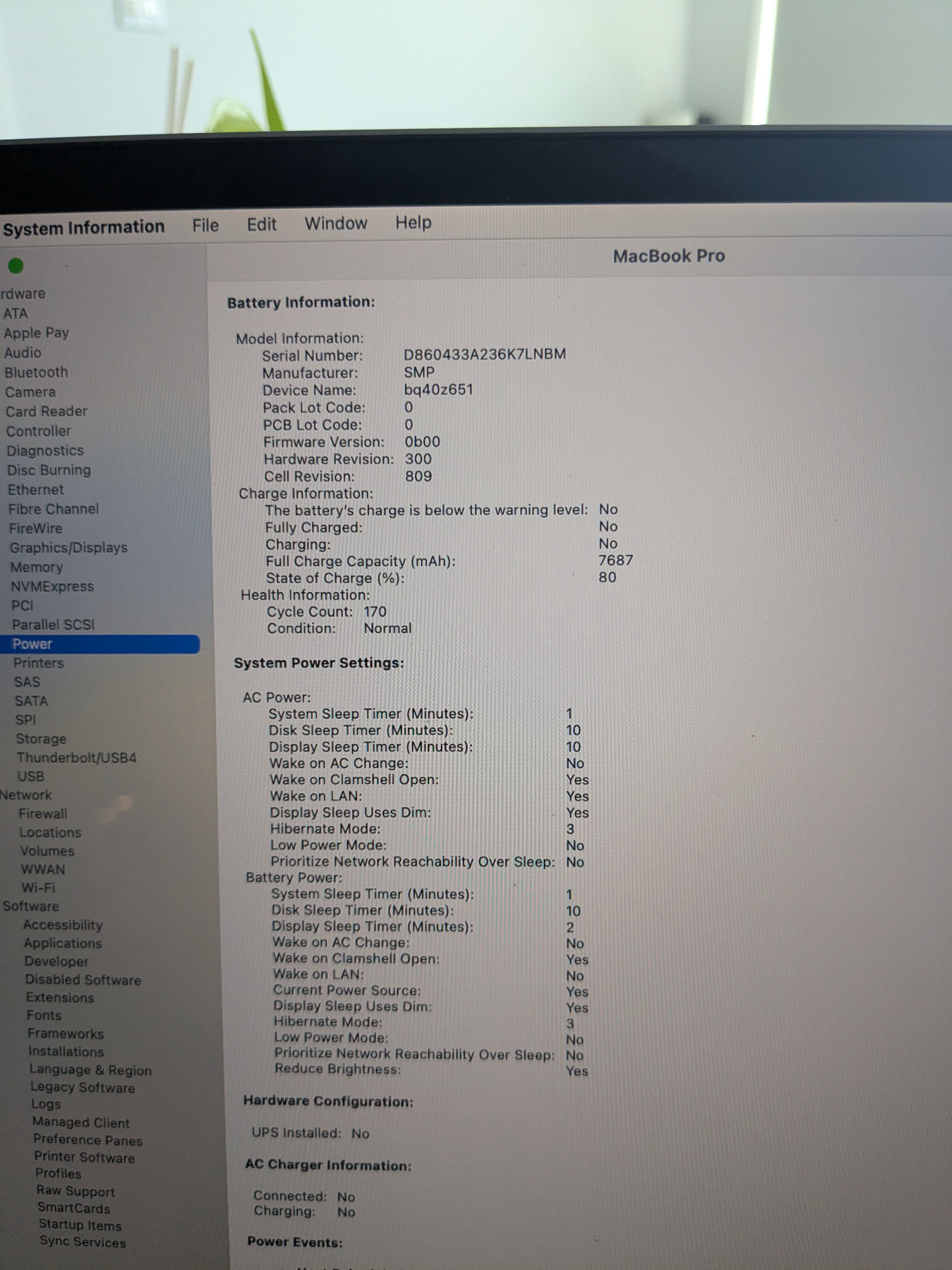The image size is (952, 1270).
Task: Select Camera in the sidebar
Action: [x=30, y=392]
